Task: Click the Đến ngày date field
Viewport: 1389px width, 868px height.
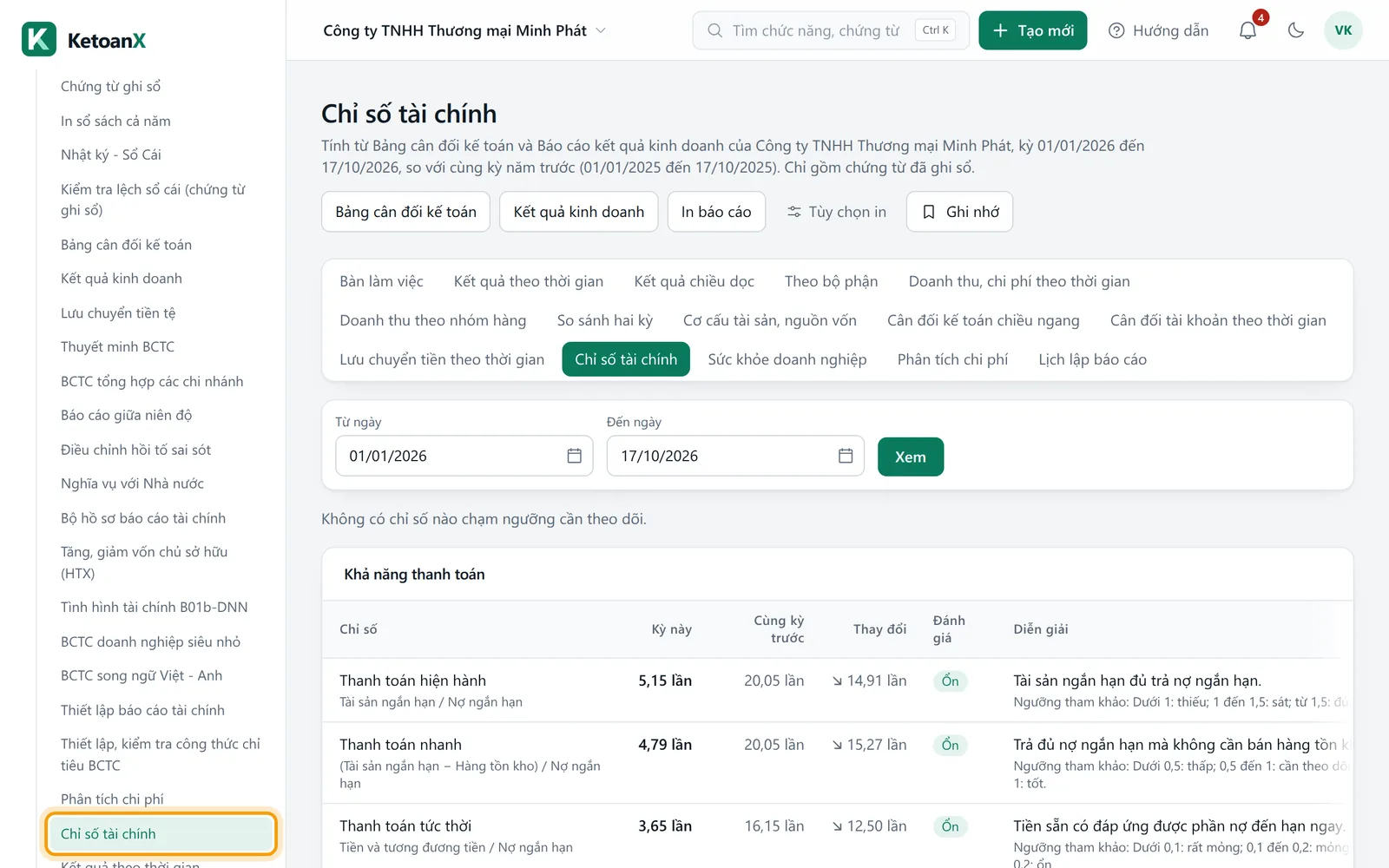Action: (735, 456)
